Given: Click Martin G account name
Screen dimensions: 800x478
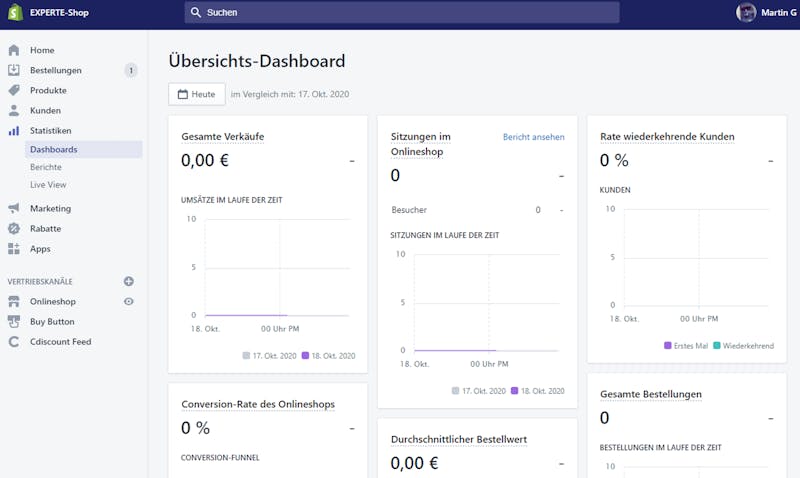Looking at the screenshot, I should tap(779, 12).
